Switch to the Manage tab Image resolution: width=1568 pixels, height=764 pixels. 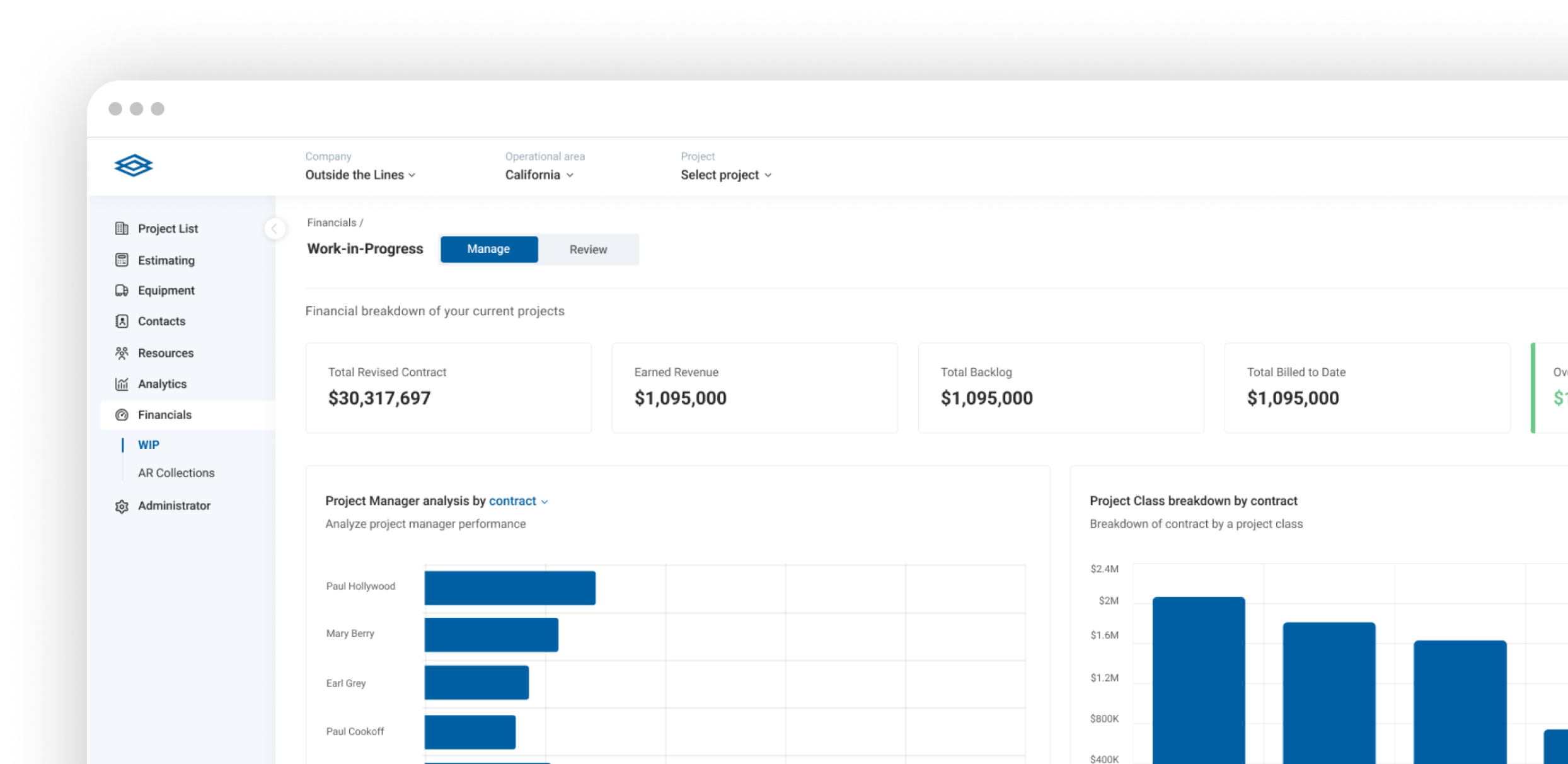pos(489,249)
